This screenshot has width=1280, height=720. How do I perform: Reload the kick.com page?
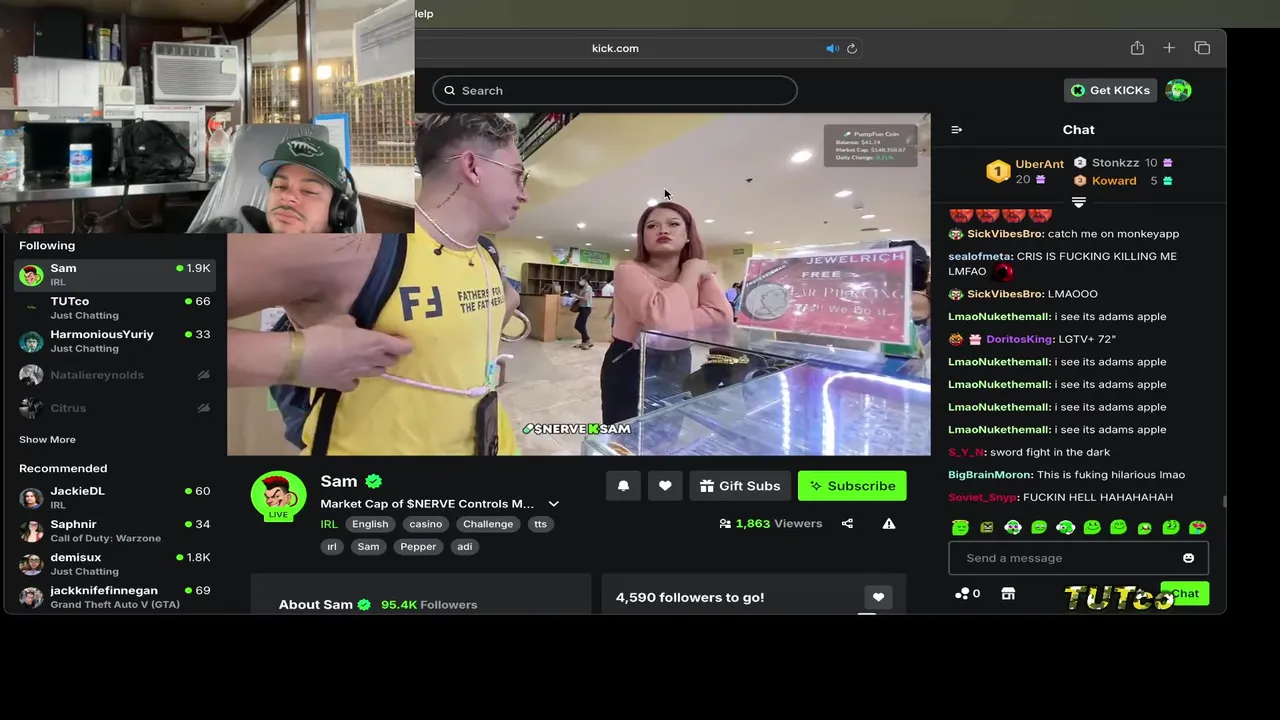point(852,48)
